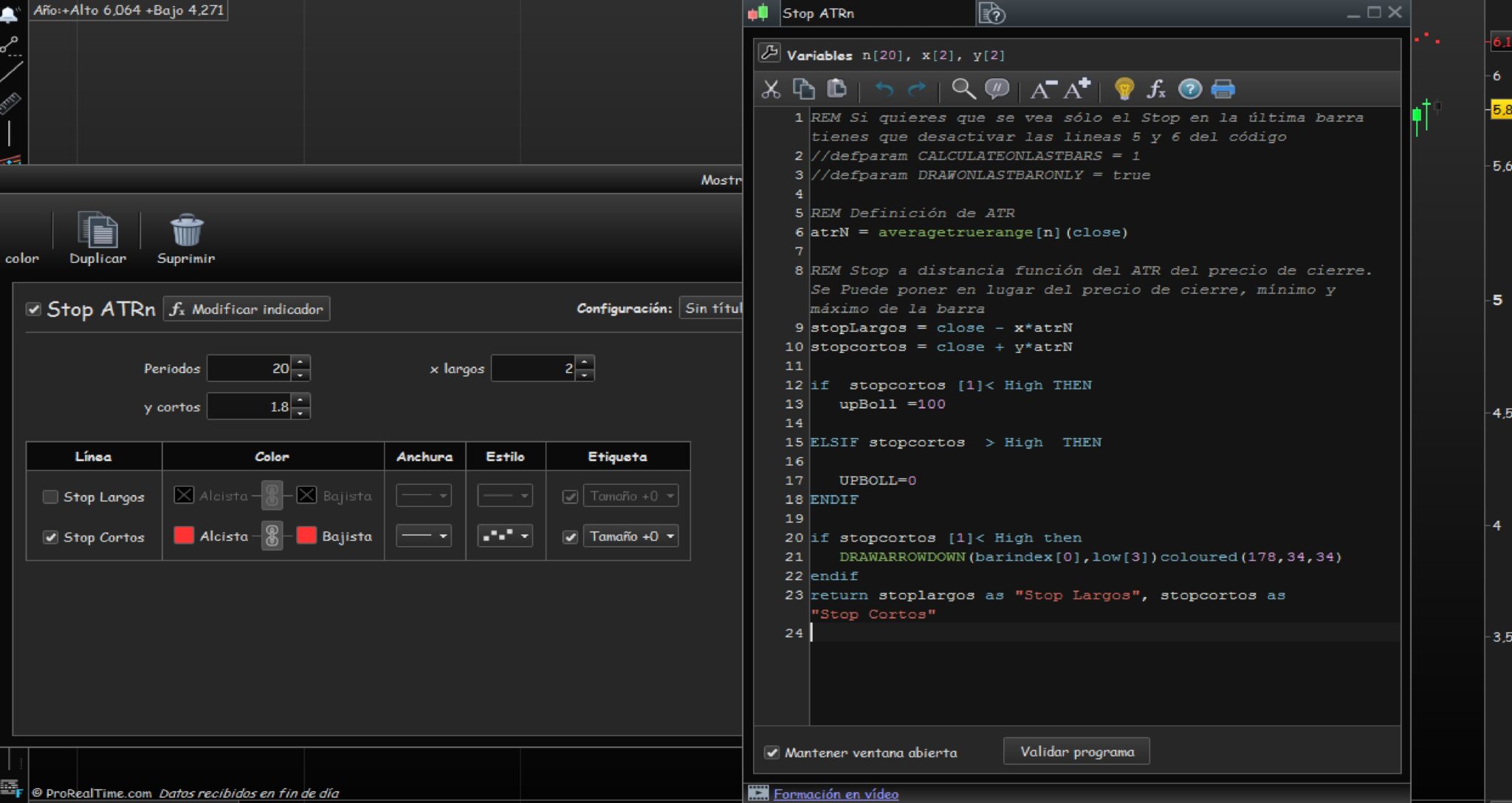The image size is (1512, 803).
Task: Click the Copy icon in code editor toolbar
Action: click(x=803, y=89)
